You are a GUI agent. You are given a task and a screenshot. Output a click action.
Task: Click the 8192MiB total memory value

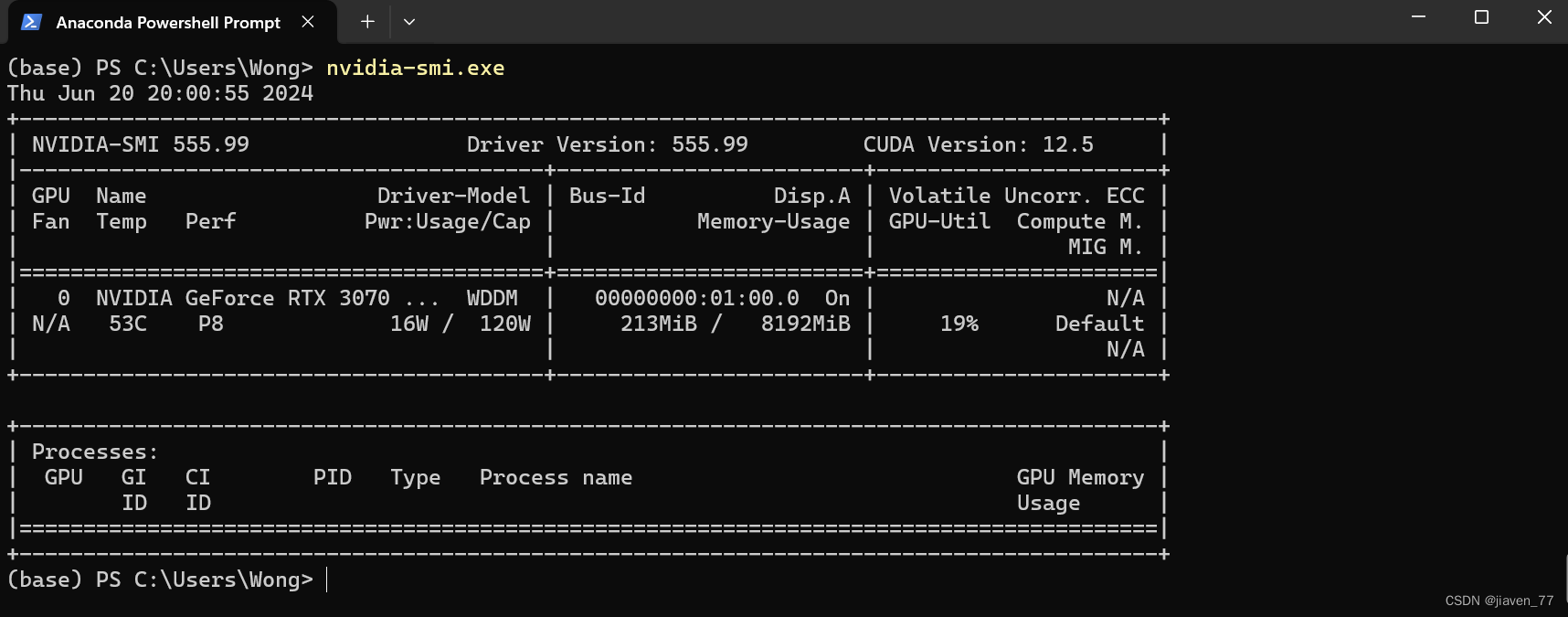(806, 324)
